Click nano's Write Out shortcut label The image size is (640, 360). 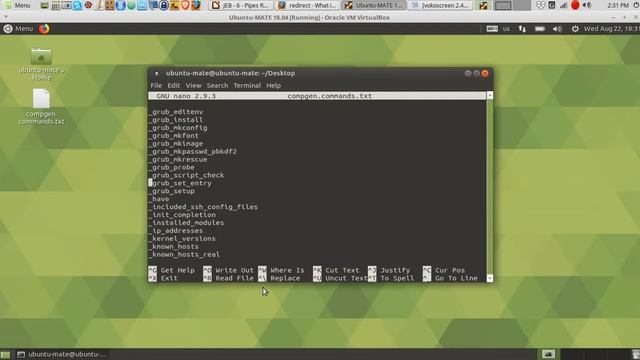[234, 270]
